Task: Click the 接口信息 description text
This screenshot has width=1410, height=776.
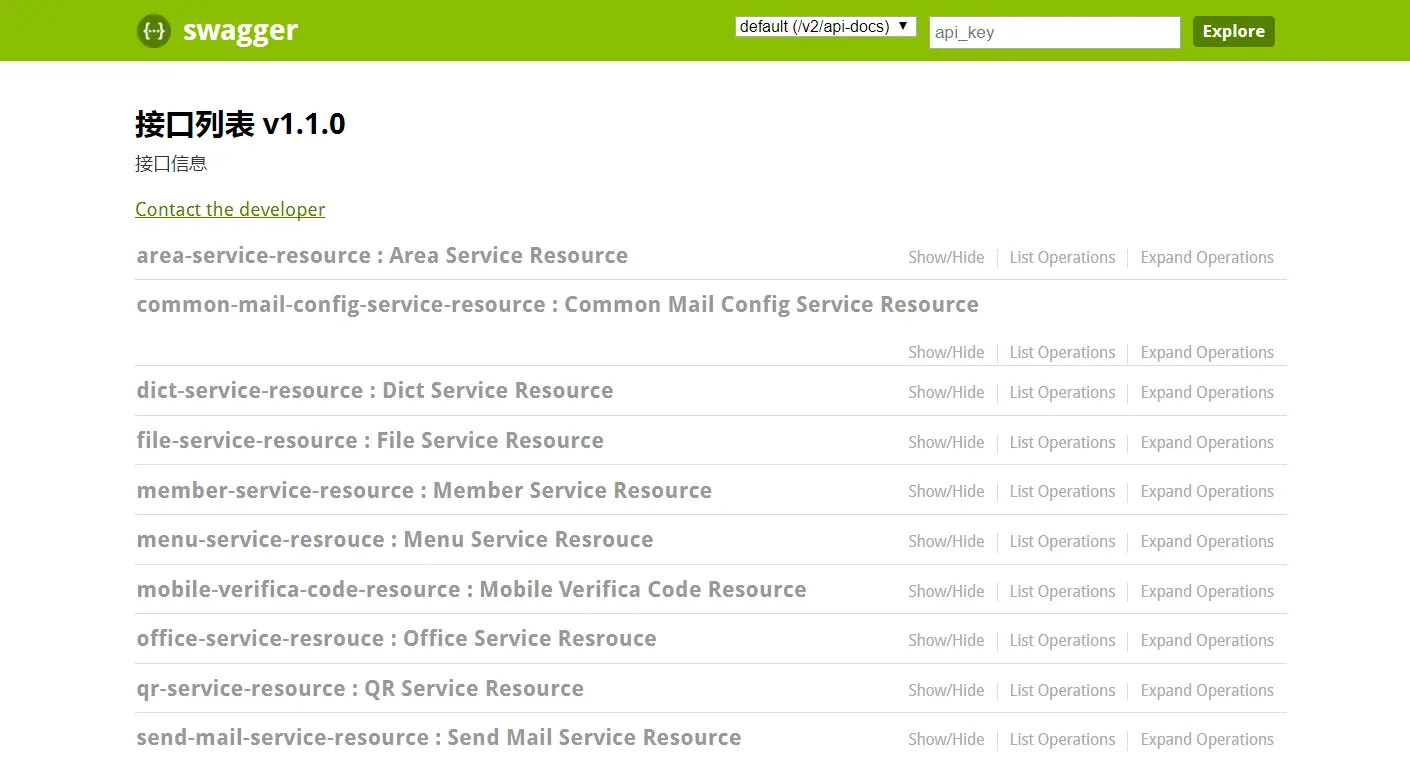Action: click(171, 163)
